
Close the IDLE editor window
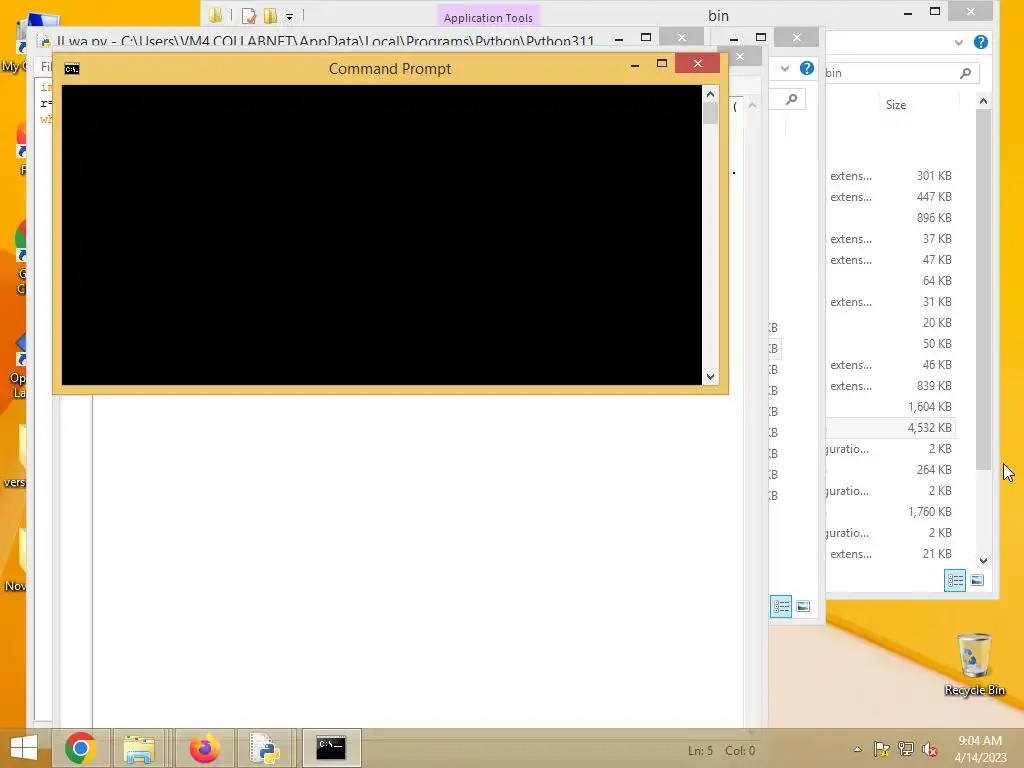coord(681,37)
